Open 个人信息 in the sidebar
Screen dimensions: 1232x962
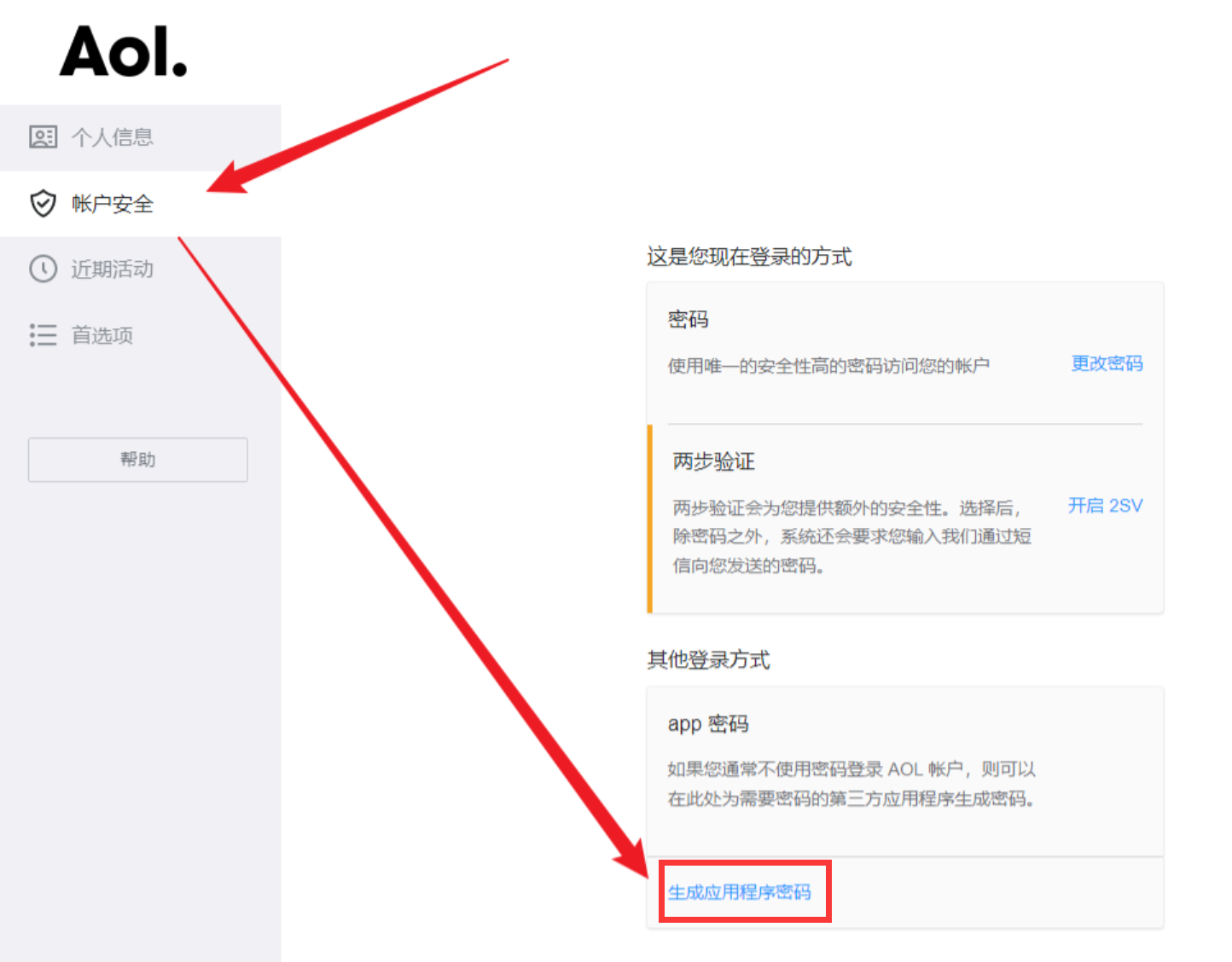click(141, 137)
